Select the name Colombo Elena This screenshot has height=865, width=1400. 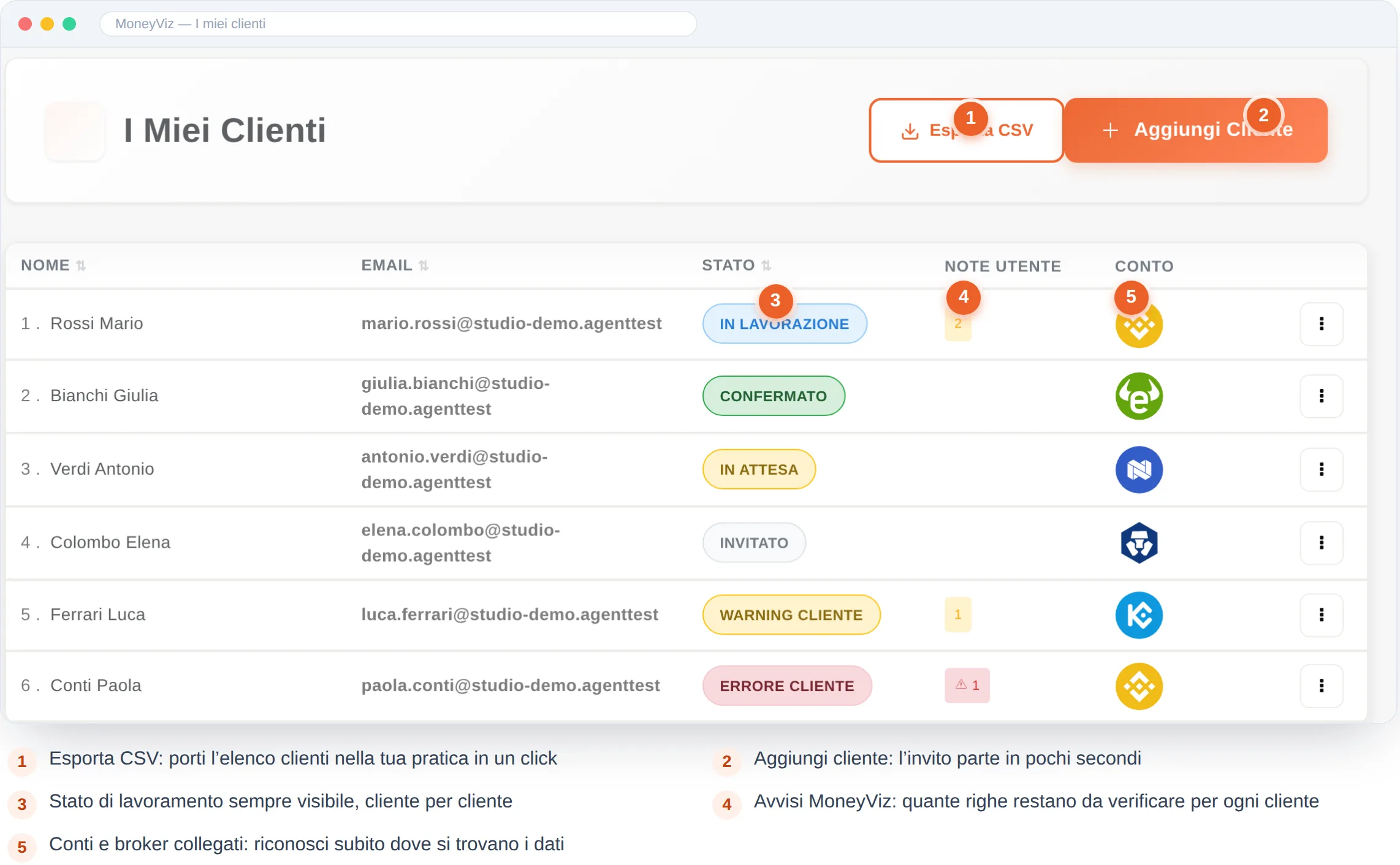[x=110, y=542]
